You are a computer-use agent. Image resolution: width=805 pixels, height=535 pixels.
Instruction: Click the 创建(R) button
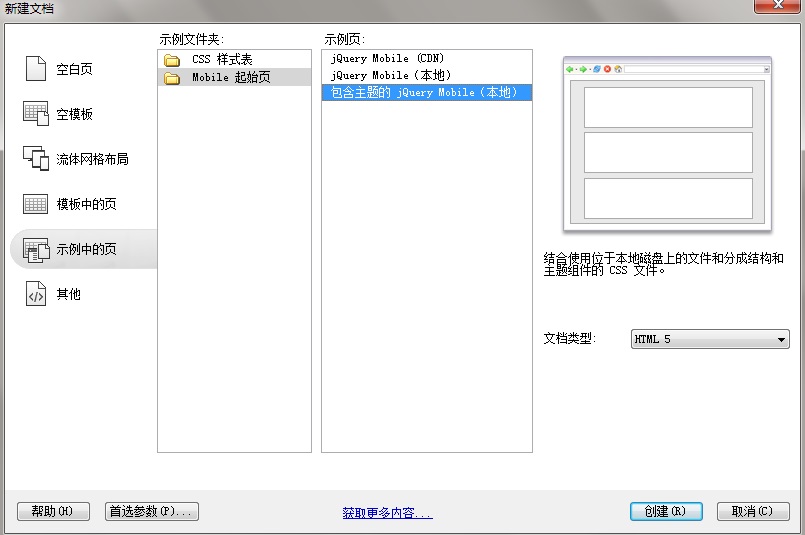coord(666,511)
